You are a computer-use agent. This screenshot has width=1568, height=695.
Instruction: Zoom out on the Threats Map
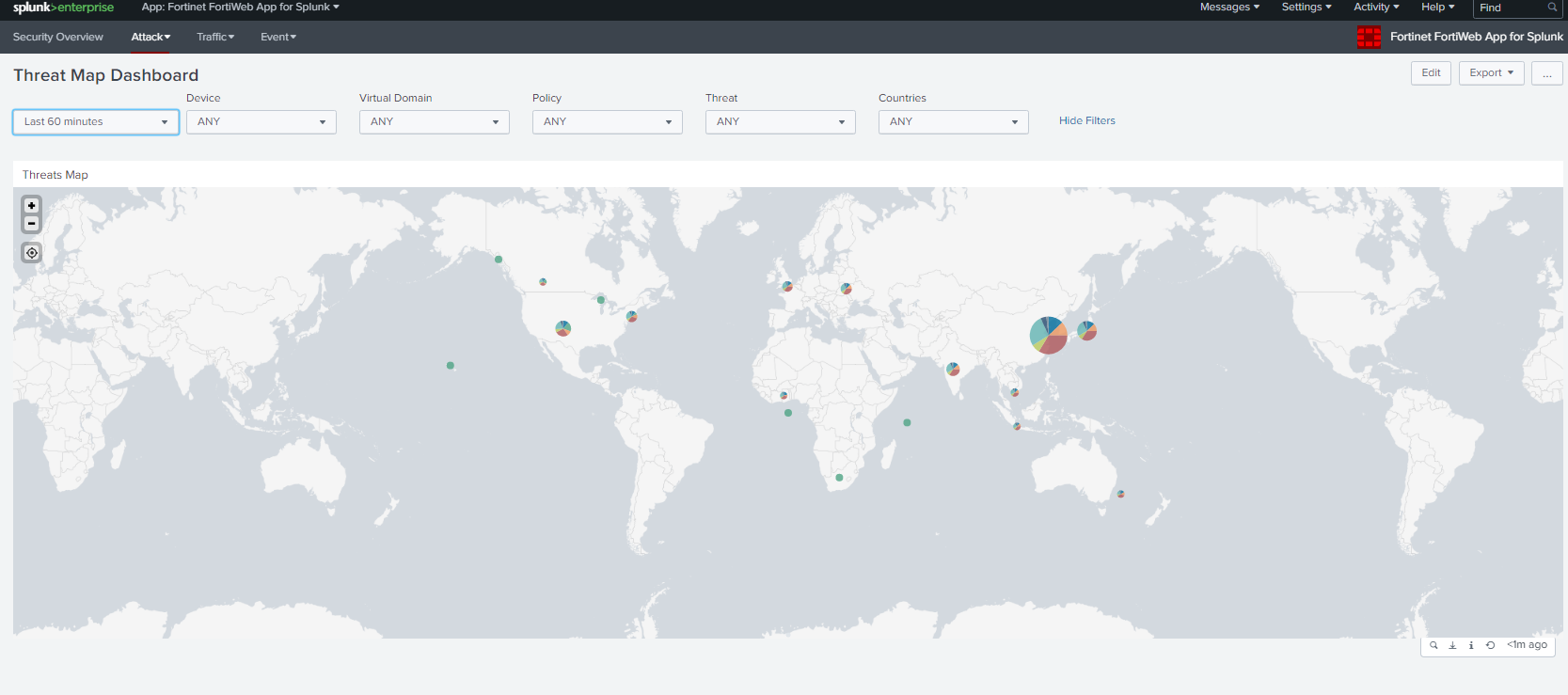coord(32,224)
